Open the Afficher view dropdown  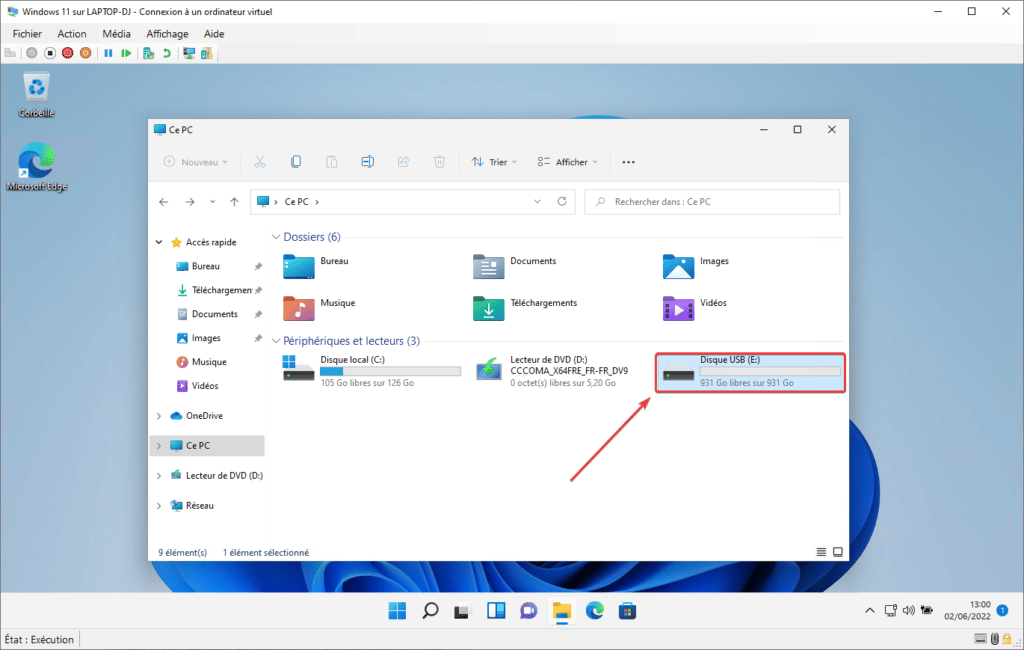point(567,161)
